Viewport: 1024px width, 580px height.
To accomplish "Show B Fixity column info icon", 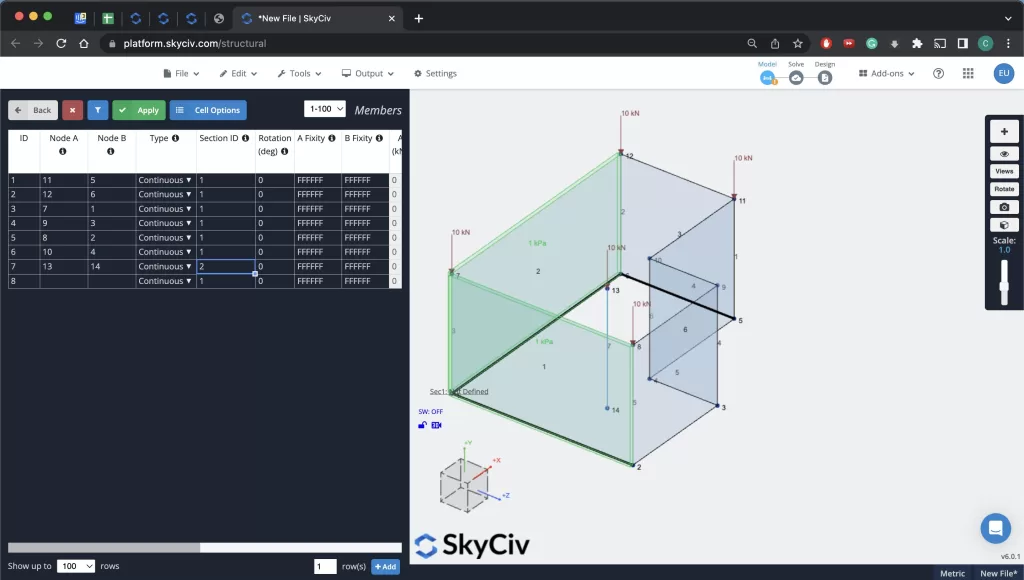I will click(x=379, y=138).
